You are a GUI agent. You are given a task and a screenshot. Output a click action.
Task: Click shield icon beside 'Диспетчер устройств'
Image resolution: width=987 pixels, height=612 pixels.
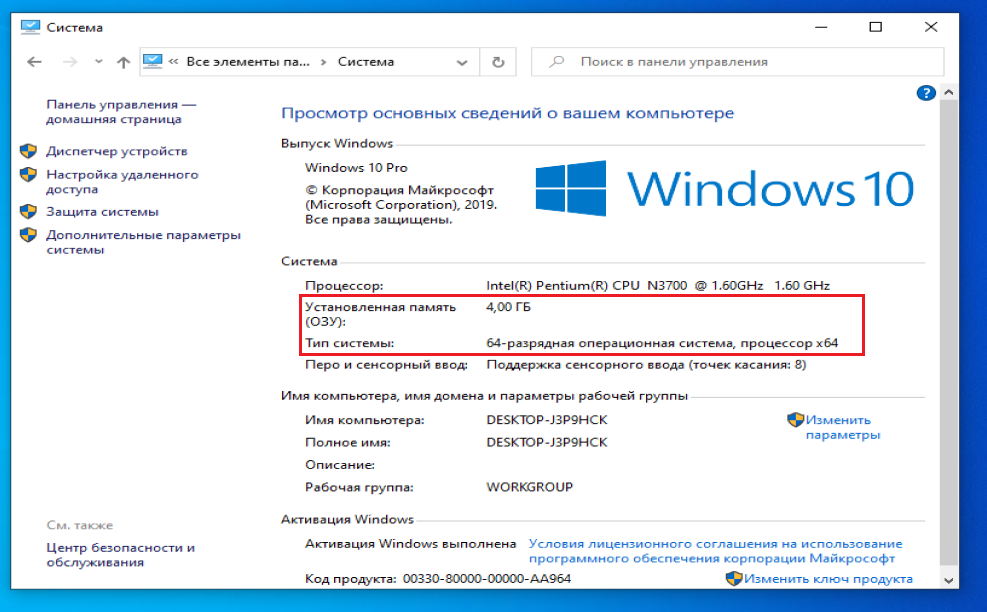click(28, 151)
